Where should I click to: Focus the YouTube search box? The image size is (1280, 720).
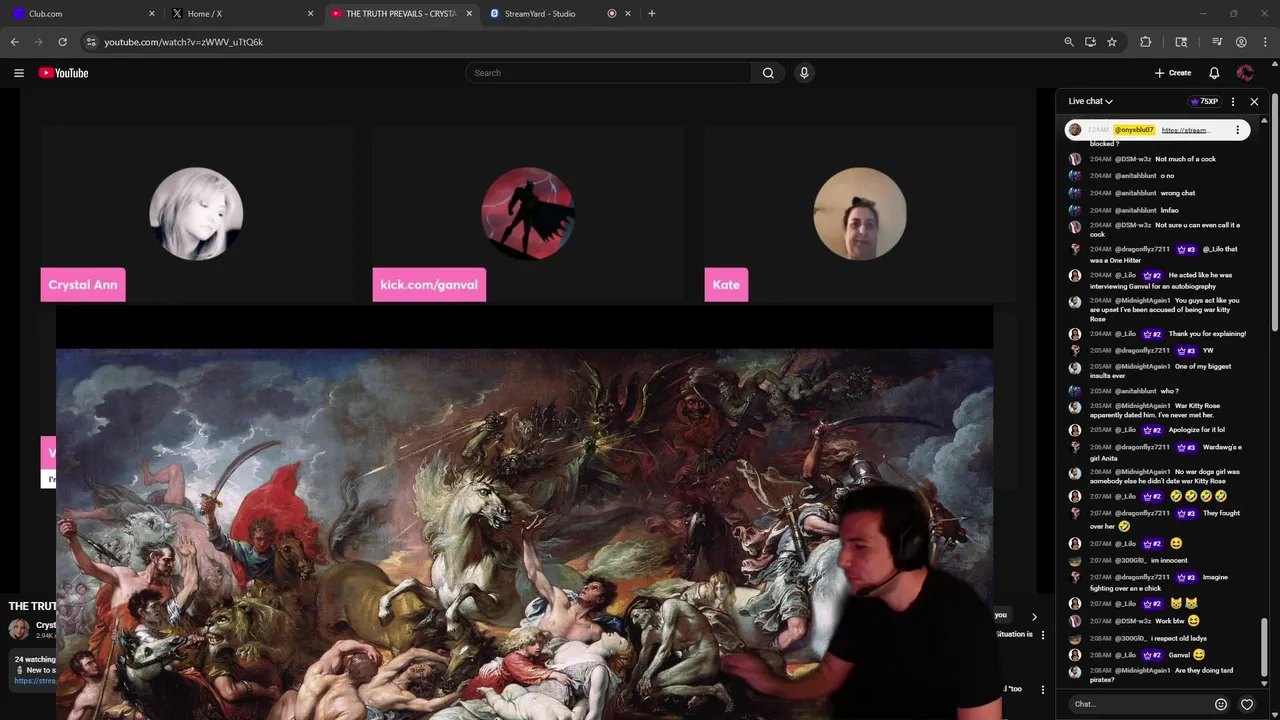[x=608, y=73]
